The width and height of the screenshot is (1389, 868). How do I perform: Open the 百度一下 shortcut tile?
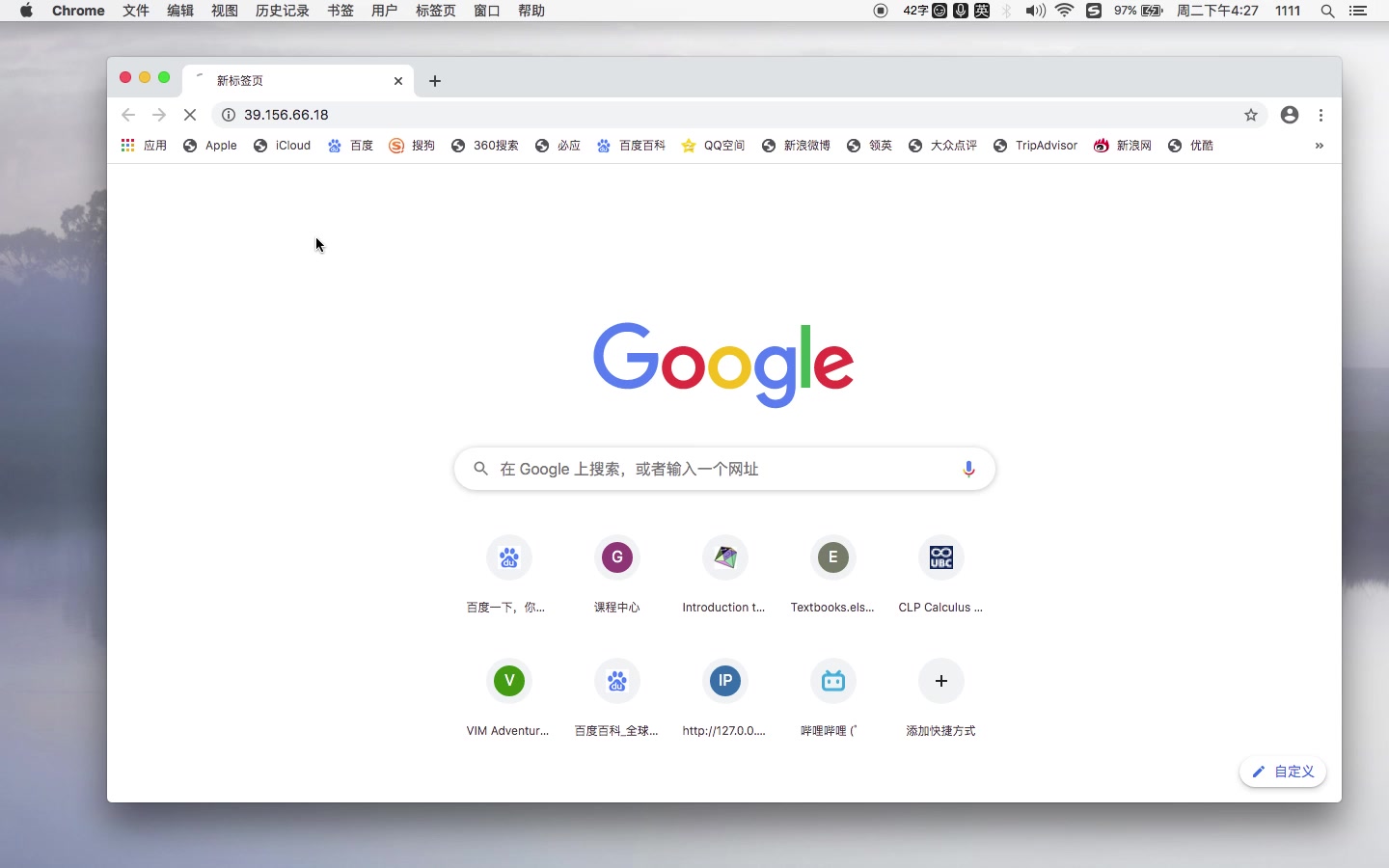coord(508,575)
